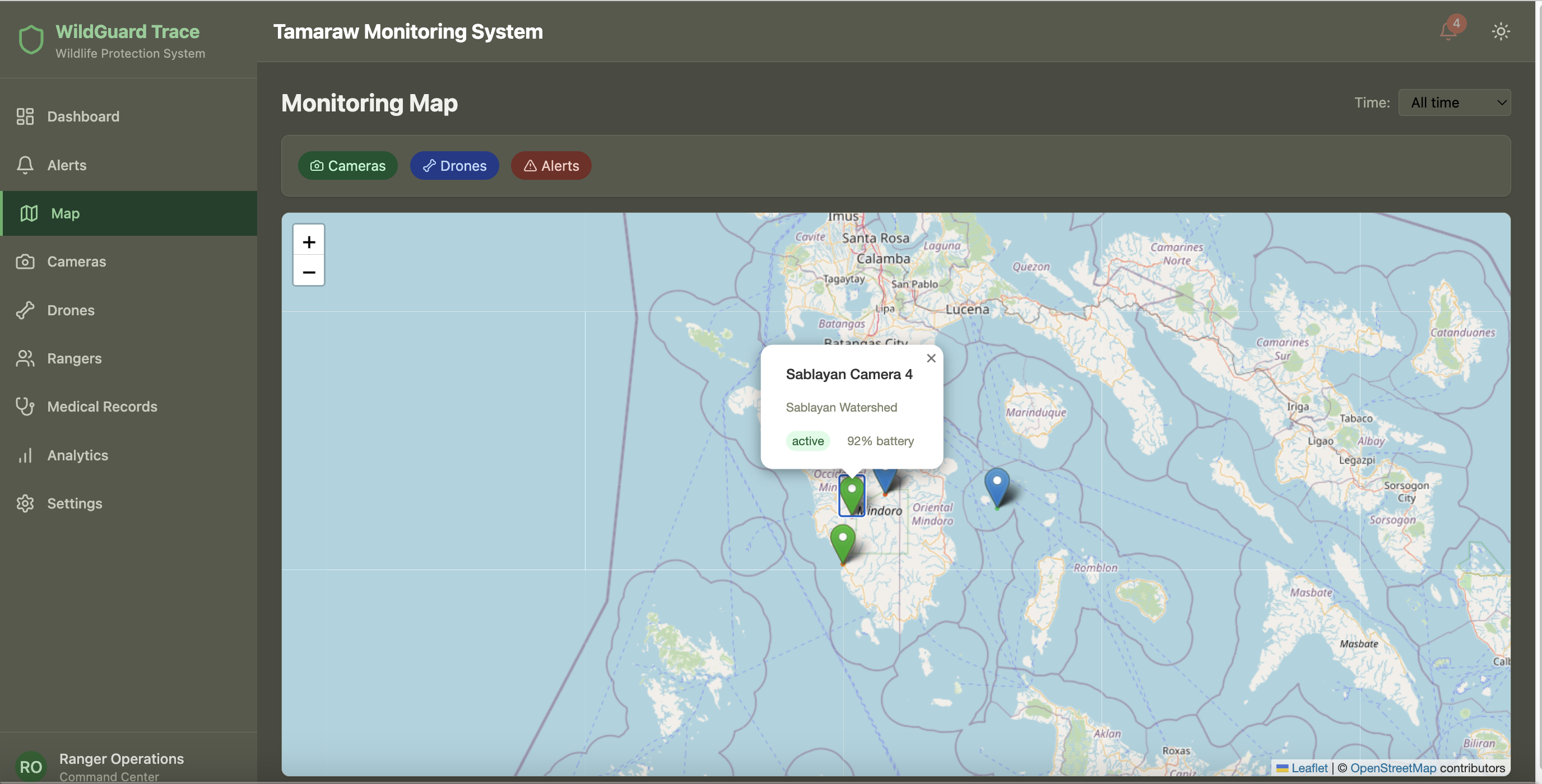Close the Sablayan Camera 4 popup

[x=931, y=358]
